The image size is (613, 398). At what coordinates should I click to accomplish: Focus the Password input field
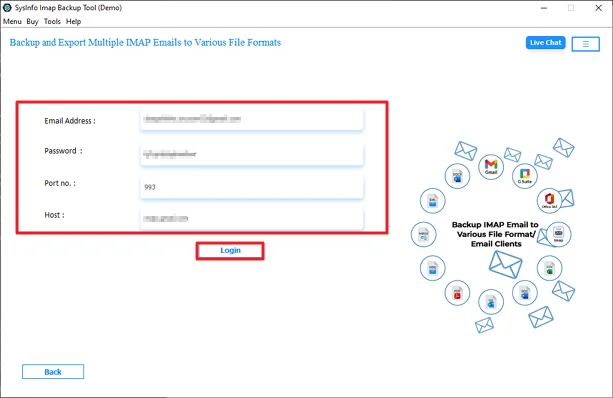tap(252, 154)
